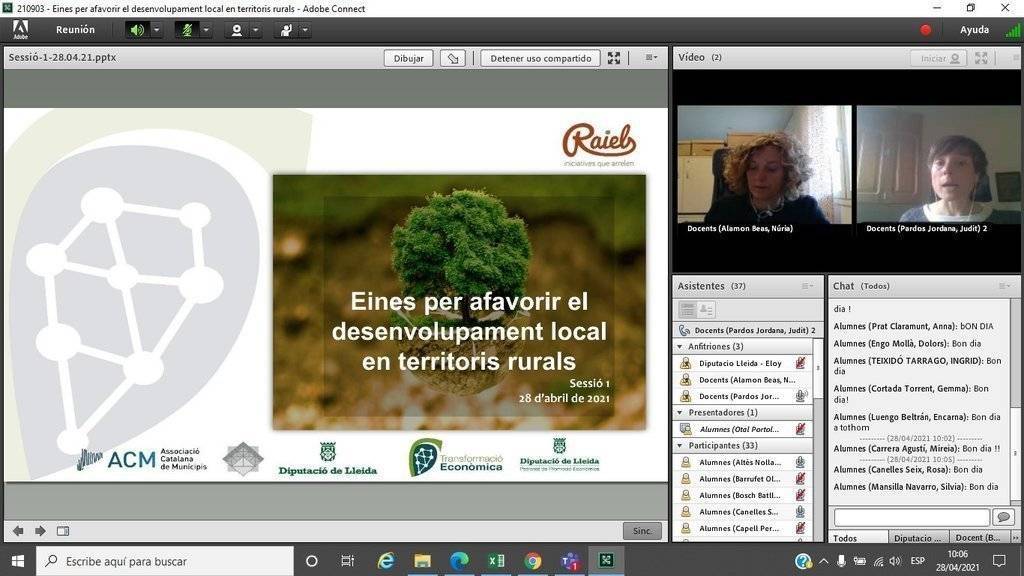Open the speaker volume dropdown arrow
This screenshot has height=576, width=1024.
tap(154, 29)
